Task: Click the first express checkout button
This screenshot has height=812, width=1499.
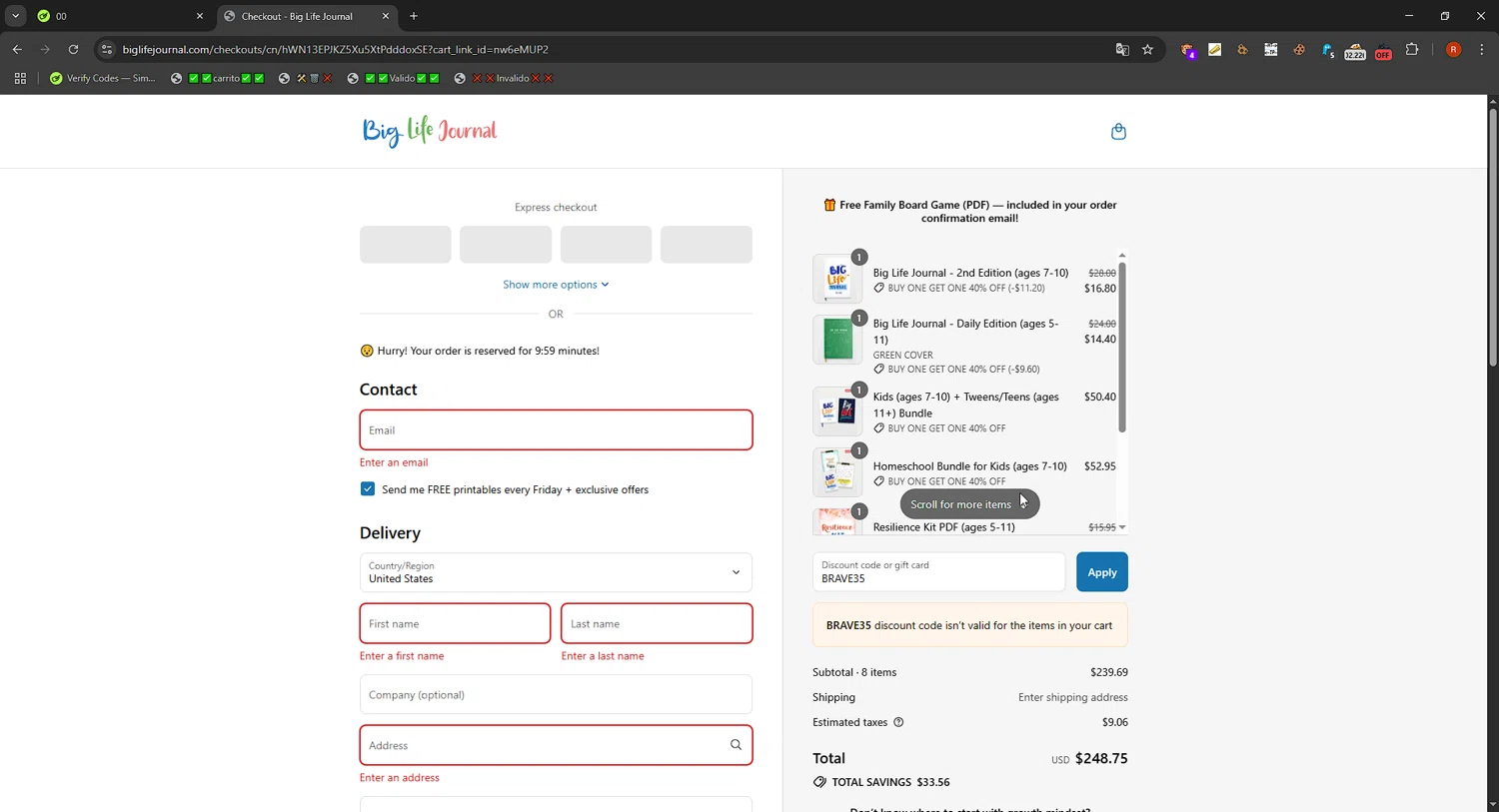Action: click(x=405, y=245)
